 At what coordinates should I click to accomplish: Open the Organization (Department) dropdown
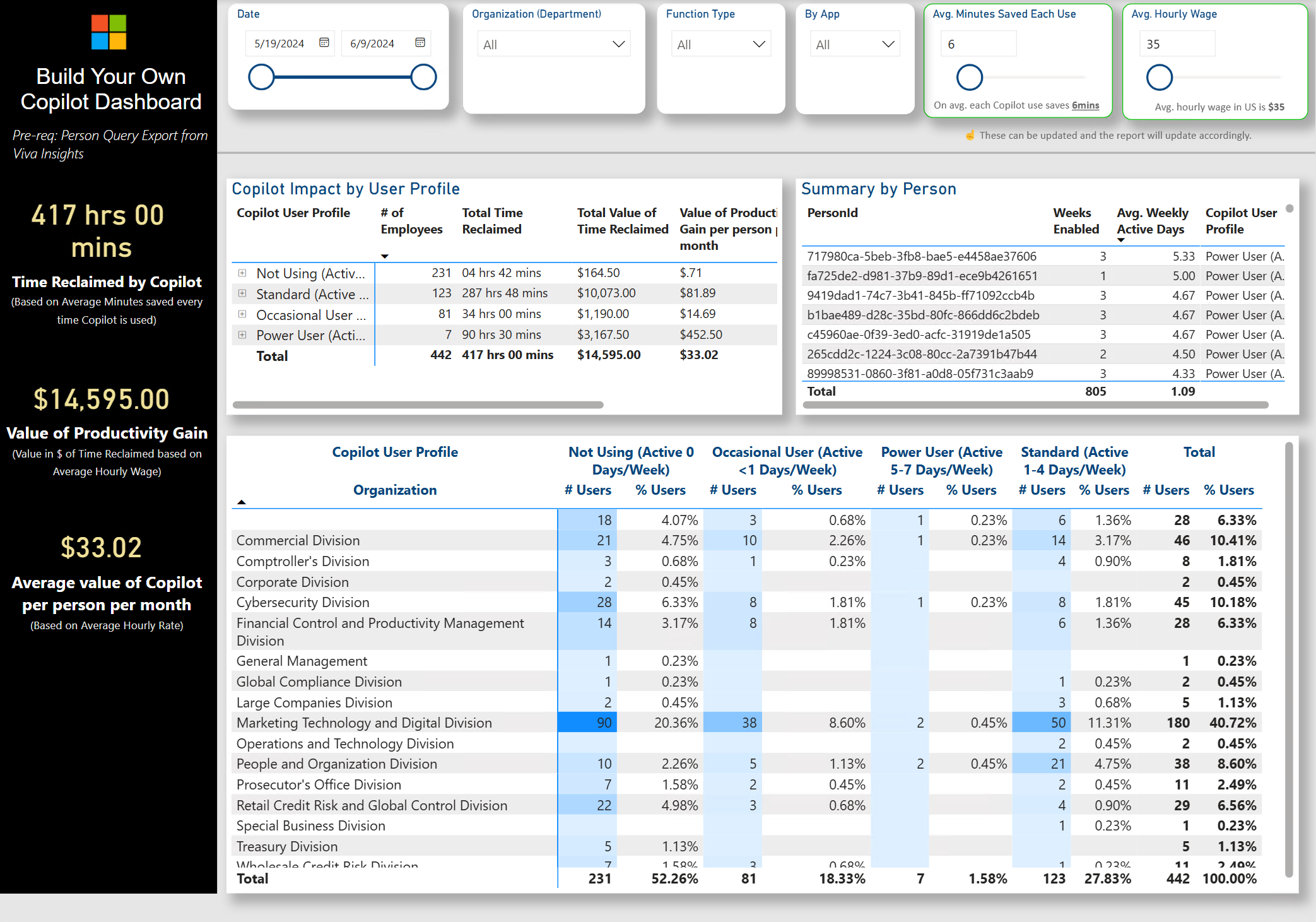[554, 44]
